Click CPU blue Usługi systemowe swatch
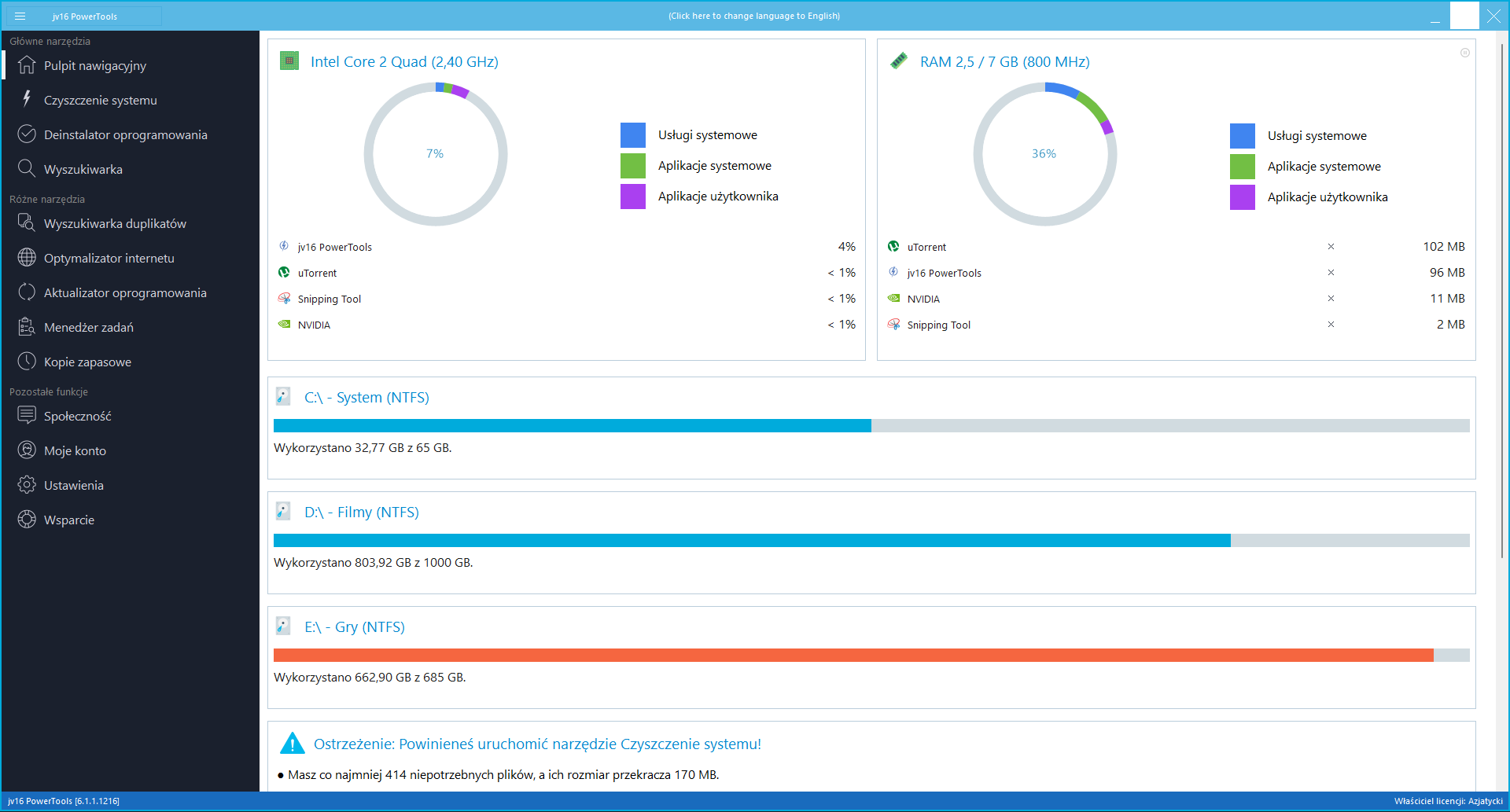 click(x=633, y=135)
